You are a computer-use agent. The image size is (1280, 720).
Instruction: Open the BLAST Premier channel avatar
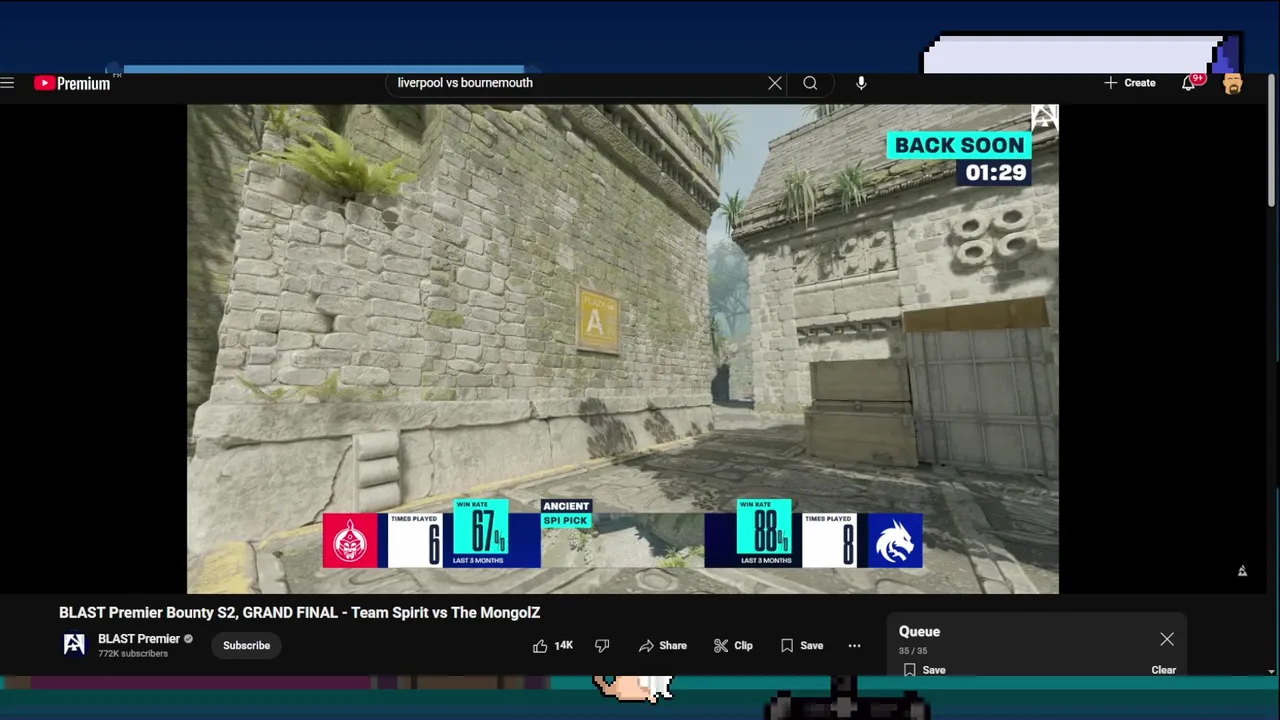click(x=74, y=645)
